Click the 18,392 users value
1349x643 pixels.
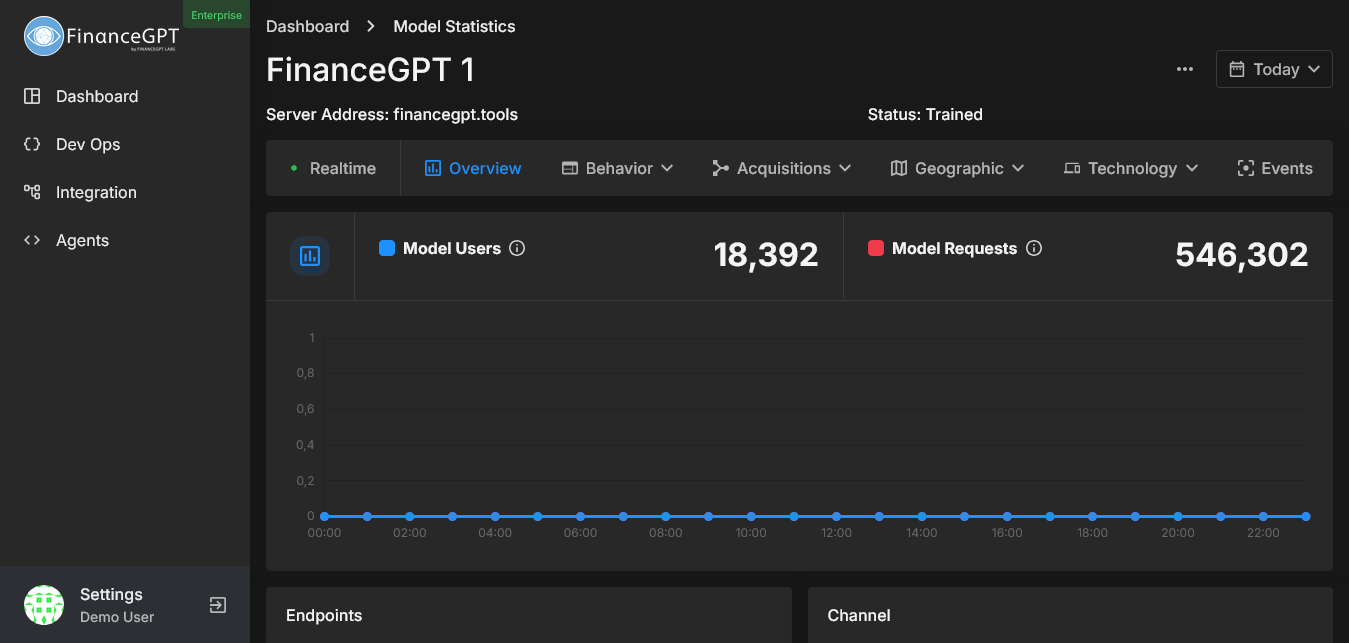(766, 255)
